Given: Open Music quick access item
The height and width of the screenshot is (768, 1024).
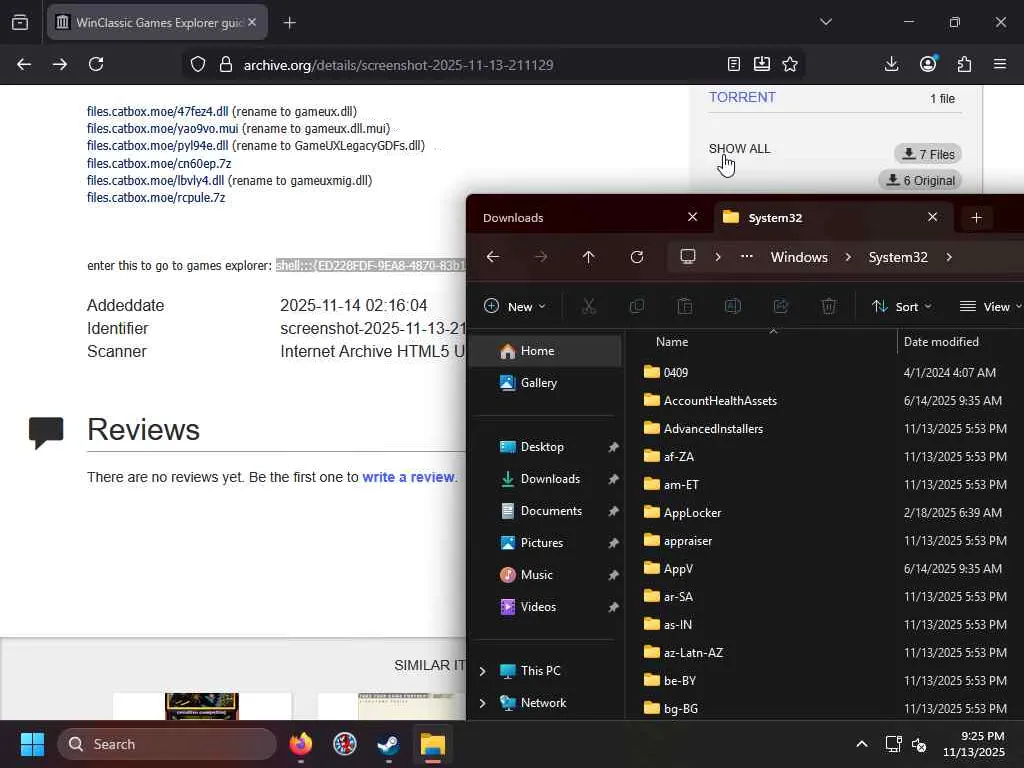Looking at the screenshot, I should point(547,575).
